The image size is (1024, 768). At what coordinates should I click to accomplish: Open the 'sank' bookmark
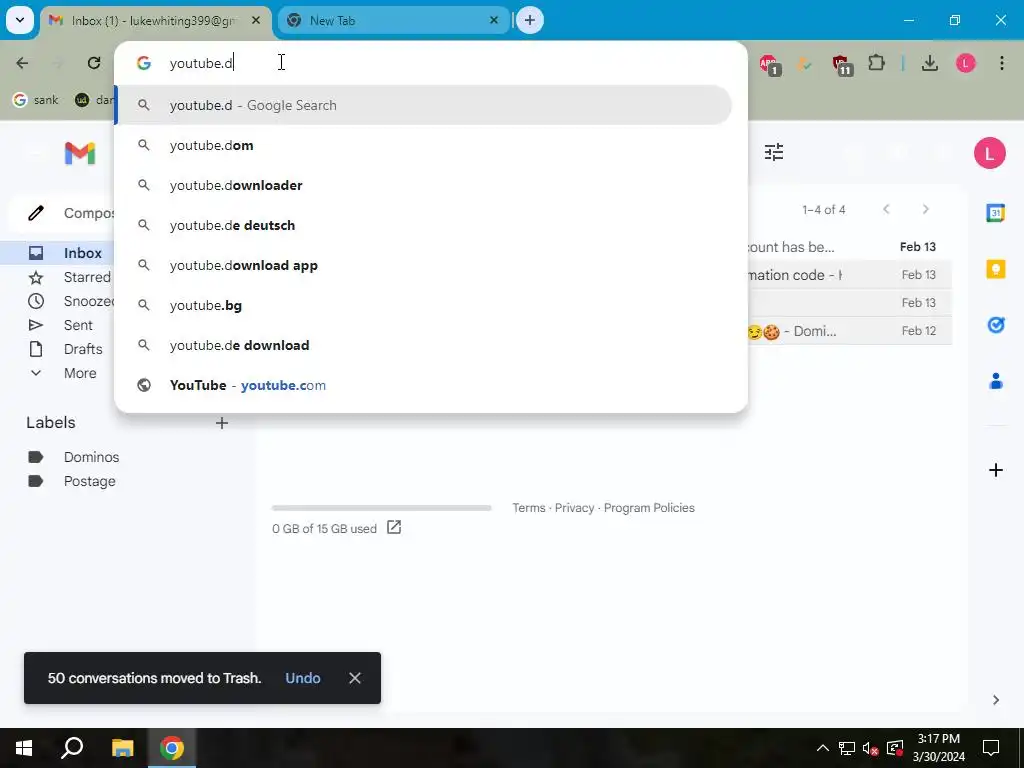36,100
